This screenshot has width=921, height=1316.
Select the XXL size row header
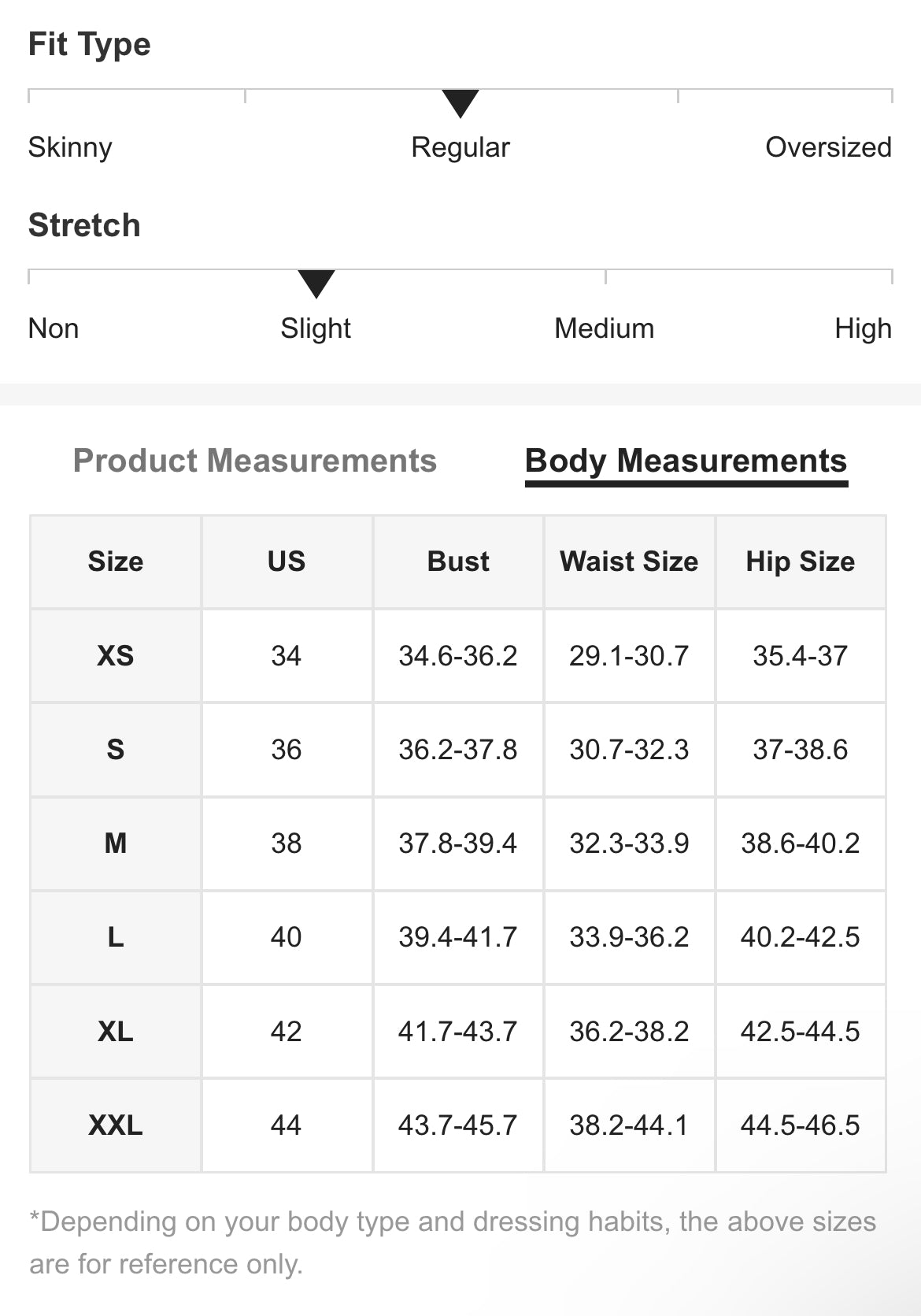[116, 1125]
